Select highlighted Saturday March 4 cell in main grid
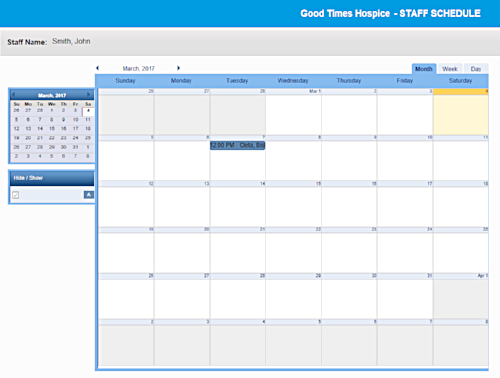The height and width of the screenshot is (378, 500). click(x=461, y=112)
